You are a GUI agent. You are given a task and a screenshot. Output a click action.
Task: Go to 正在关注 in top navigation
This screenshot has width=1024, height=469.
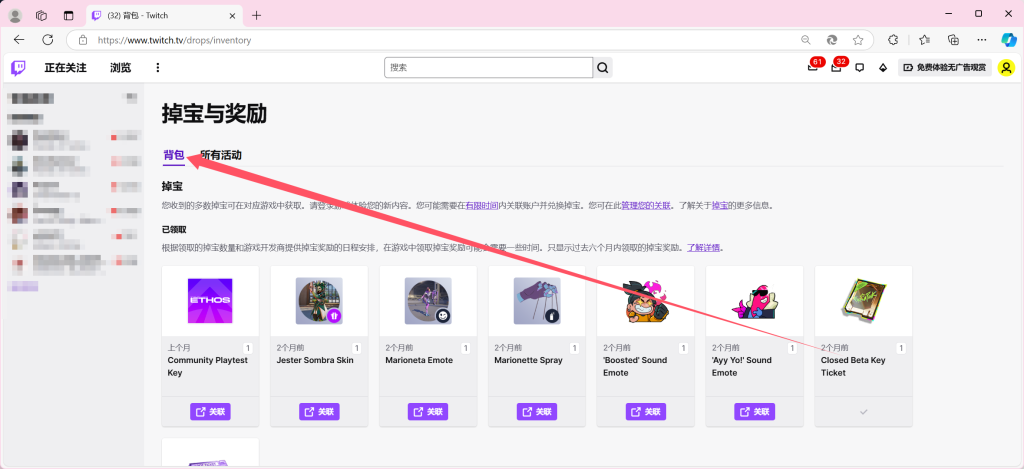pos(65,68)
